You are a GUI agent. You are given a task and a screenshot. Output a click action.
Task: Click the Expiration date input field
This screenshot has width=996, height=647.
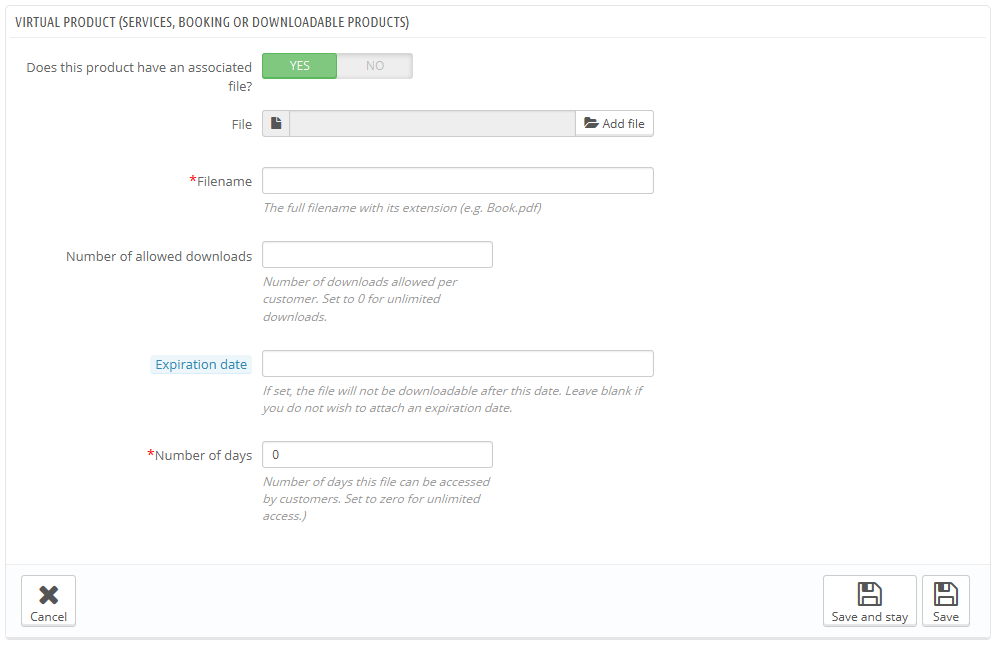click(457, 364)
